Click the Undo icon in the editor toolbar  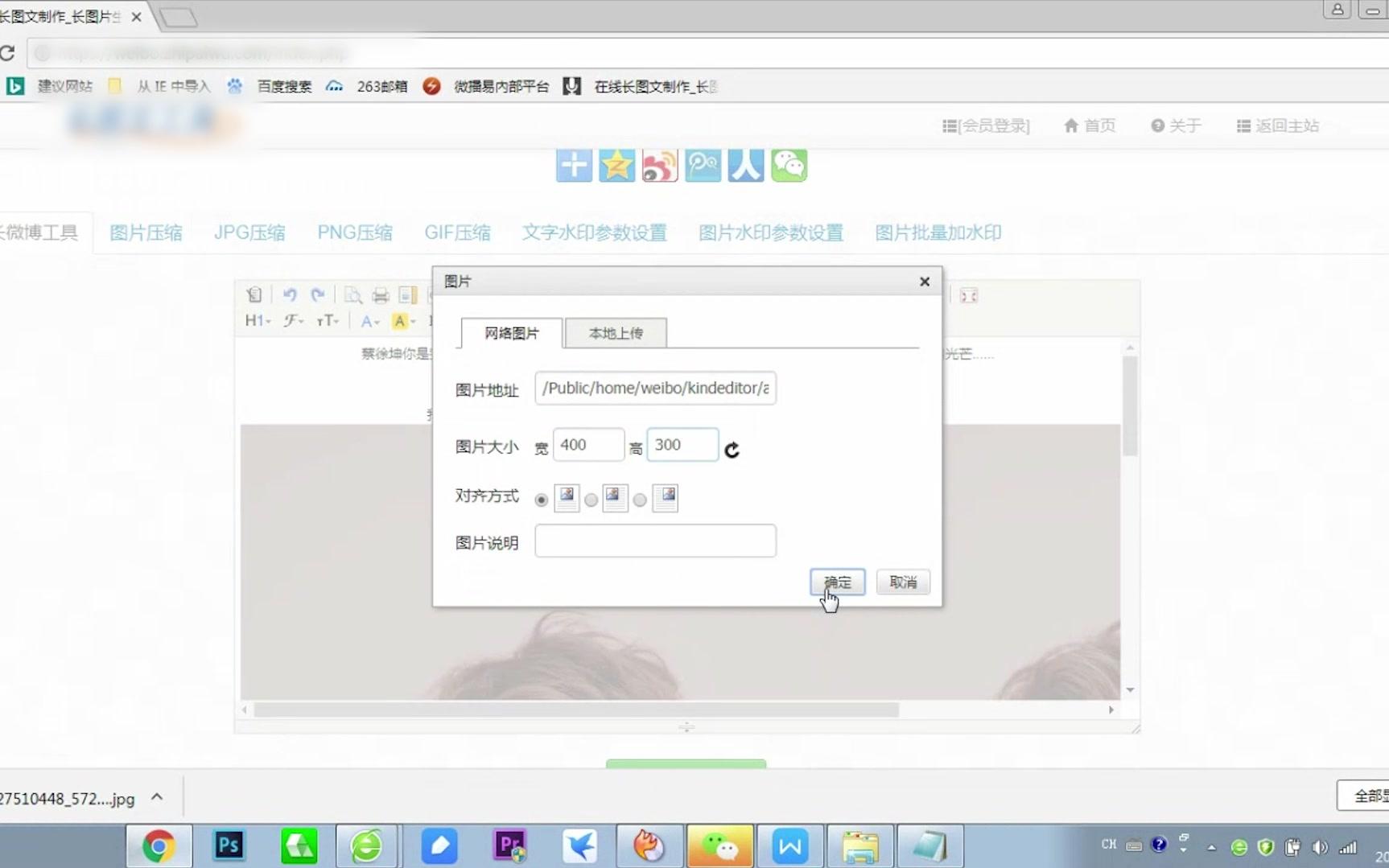pos(290,295)
